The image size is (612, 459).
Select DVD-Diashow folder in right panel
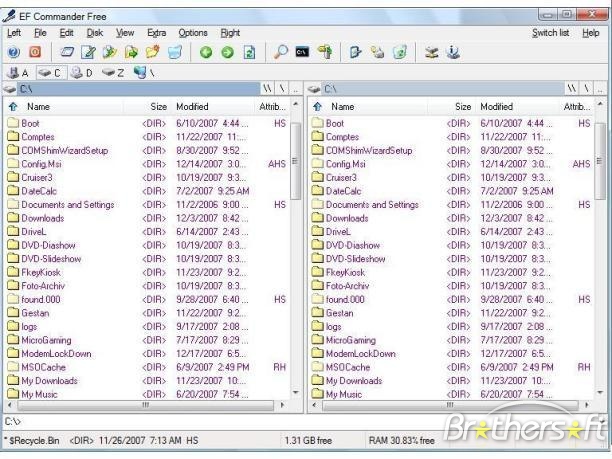[x=352, y=245]
